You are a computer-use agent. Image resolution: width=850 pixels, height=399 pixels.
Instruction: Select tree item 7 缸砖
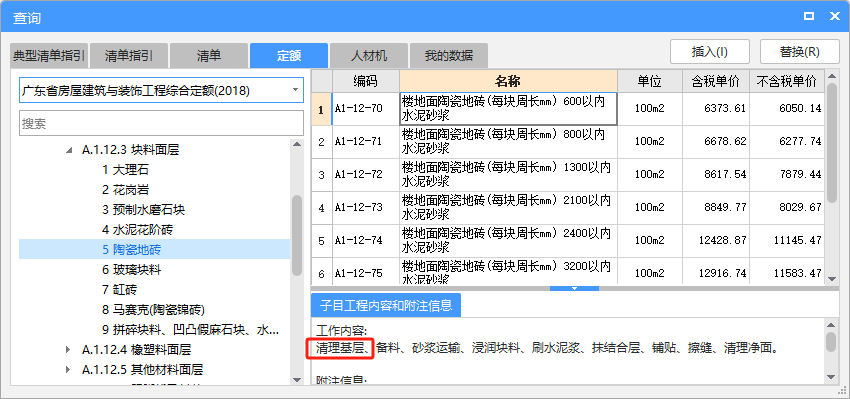119,290
